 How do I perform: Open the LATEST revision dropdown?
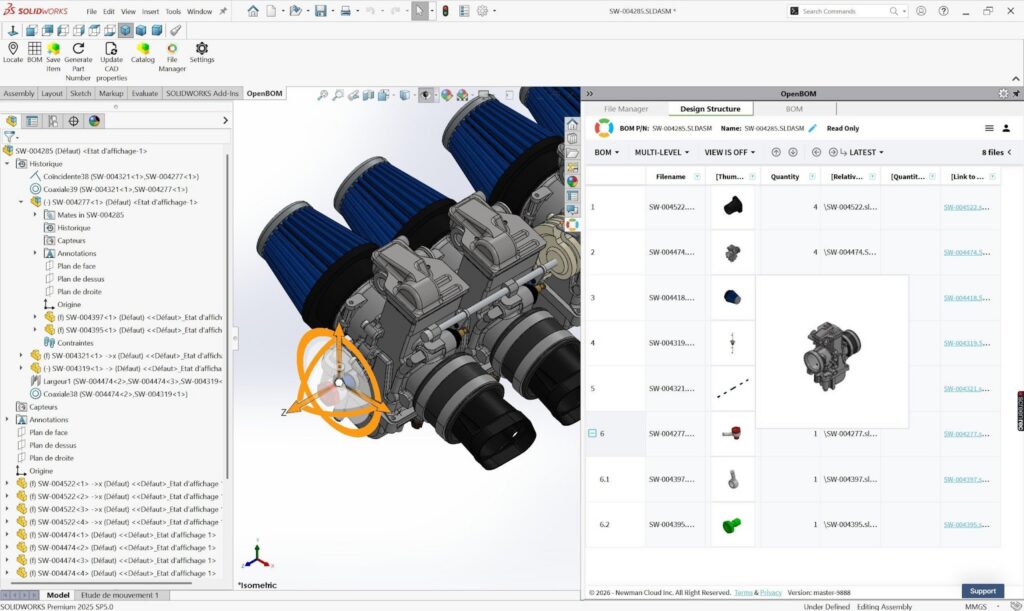pos(866,152)
